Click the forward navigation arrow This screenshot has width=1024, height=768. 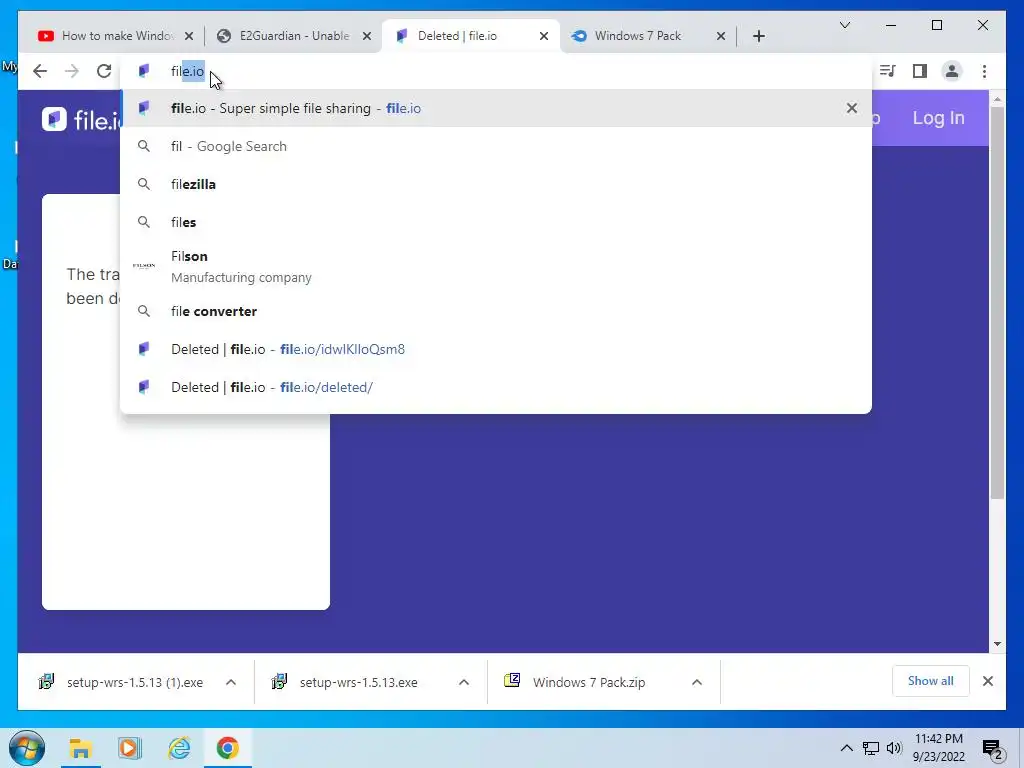pos(72,71)
